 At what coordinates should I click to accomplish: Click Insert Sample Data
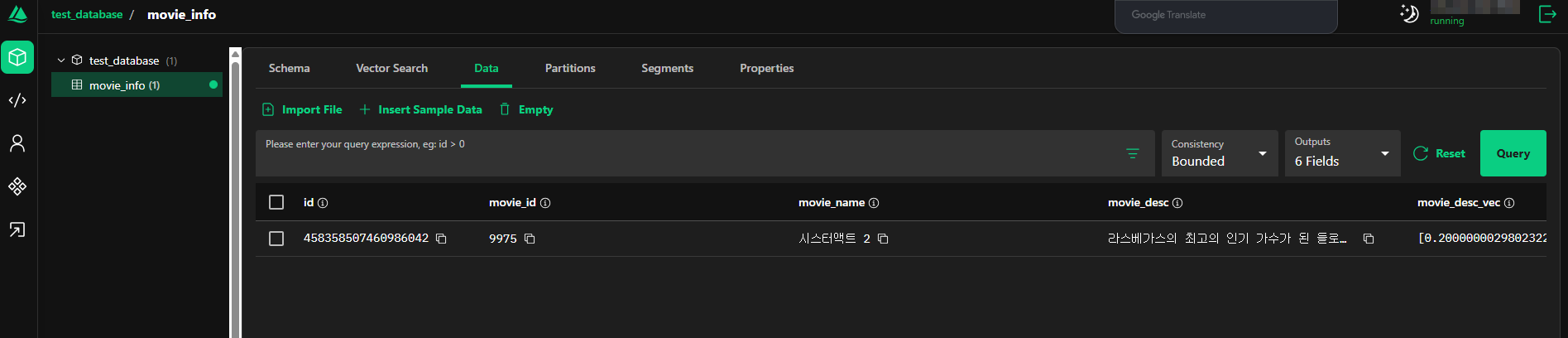point(420,109)
